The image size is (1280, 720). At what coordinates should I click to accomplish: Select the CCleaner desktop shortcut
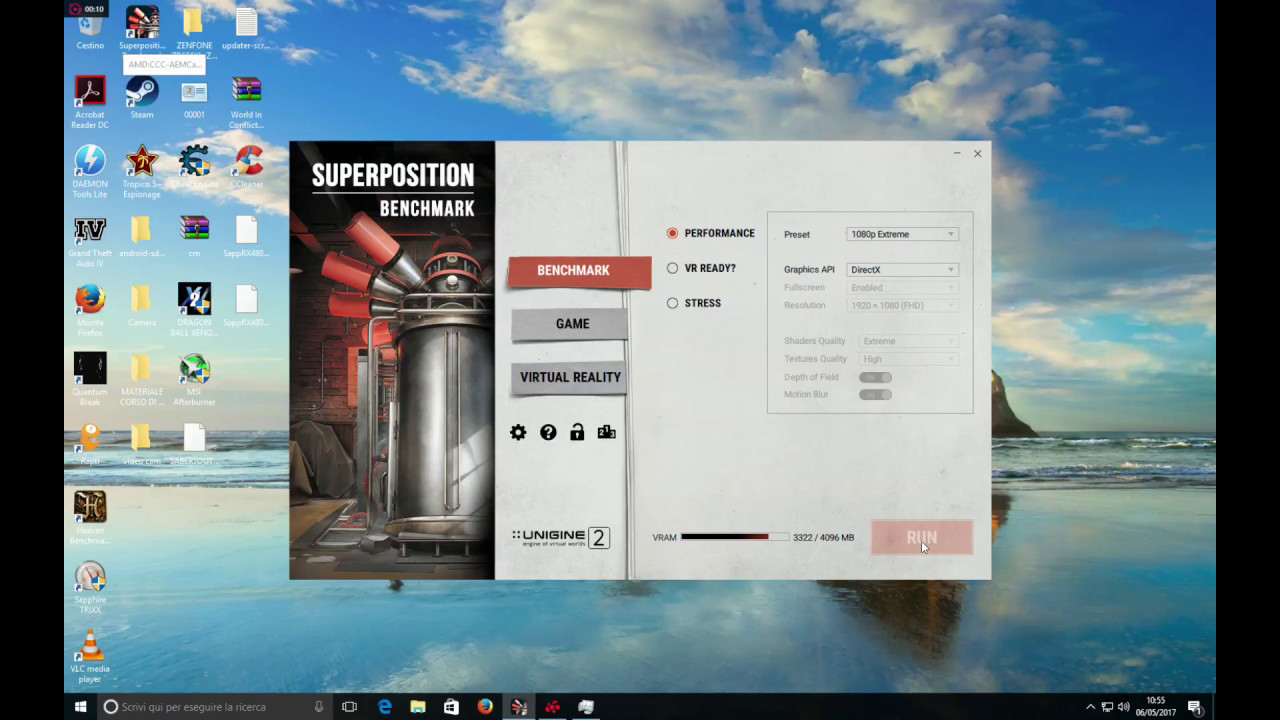click(246, 167)
